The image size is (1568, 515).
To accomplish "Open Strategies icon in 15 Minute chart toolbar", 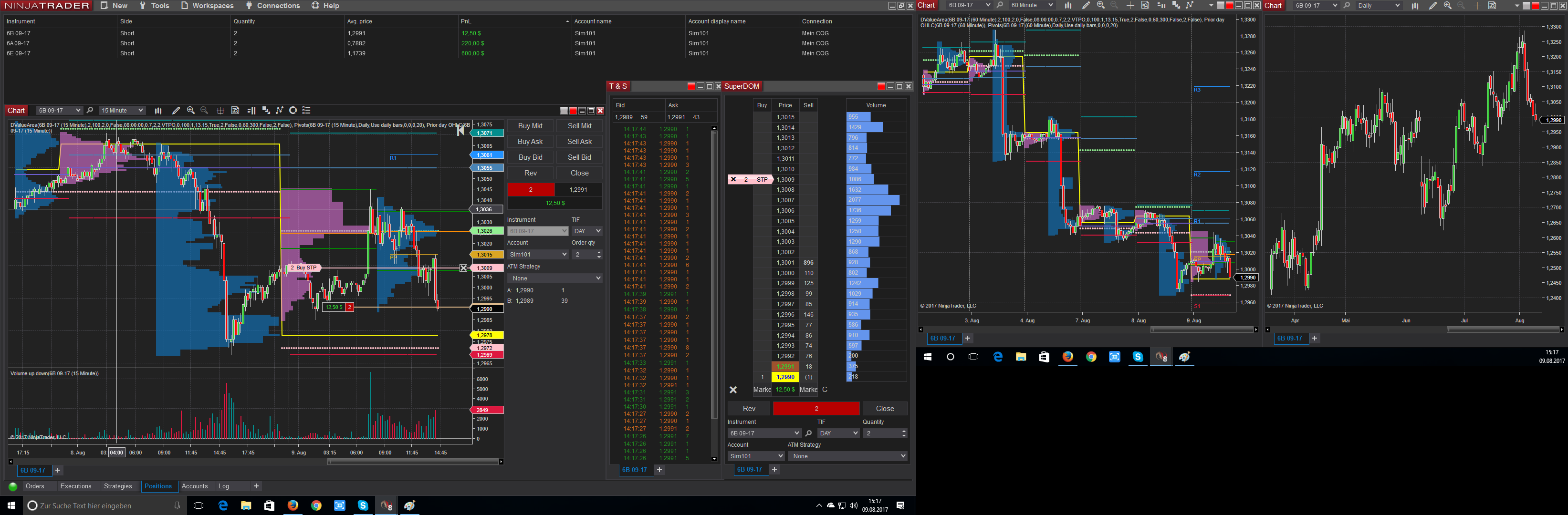I will [x=280, y=111].
